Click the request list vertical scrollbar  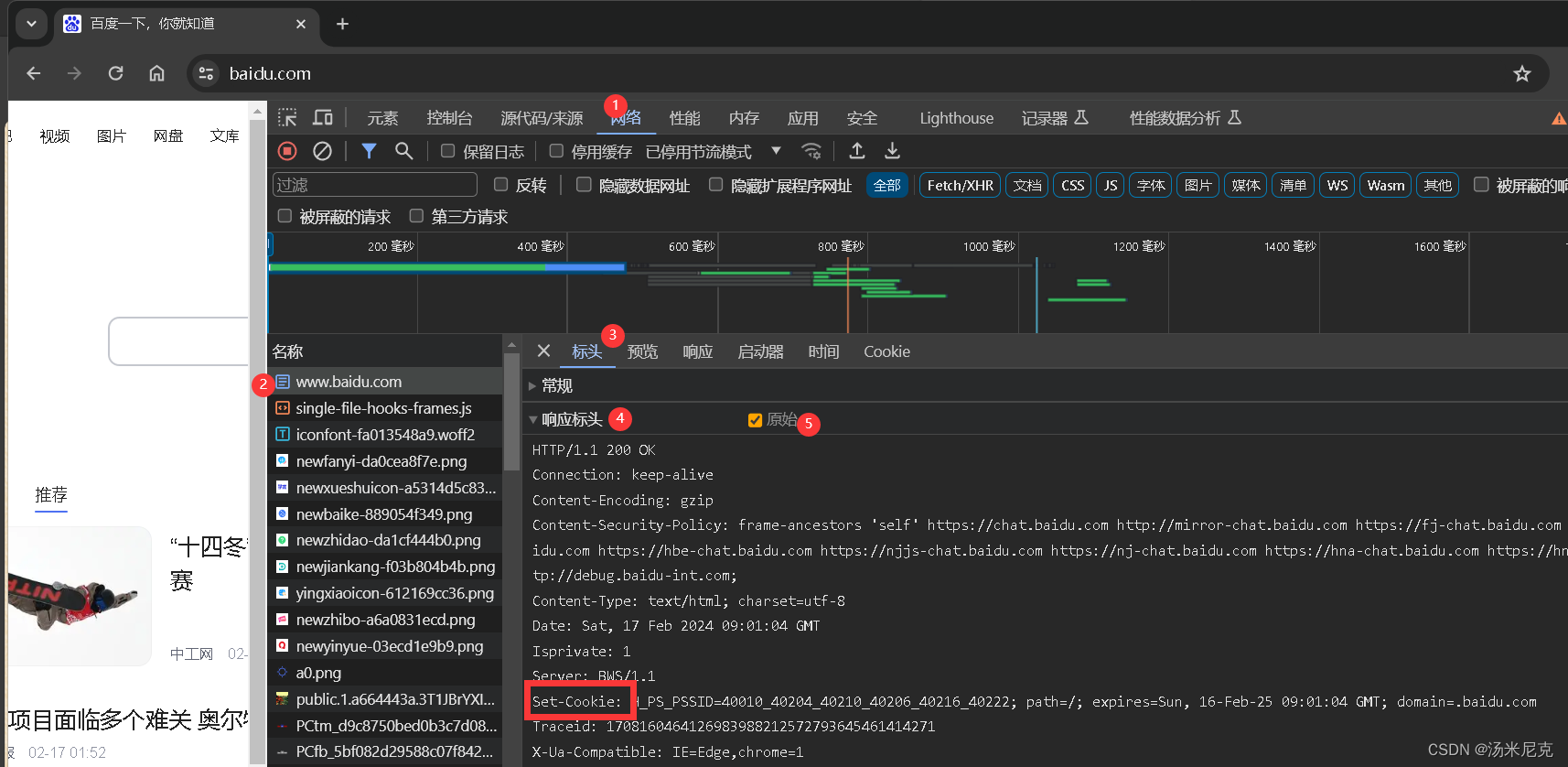point(511,412)
